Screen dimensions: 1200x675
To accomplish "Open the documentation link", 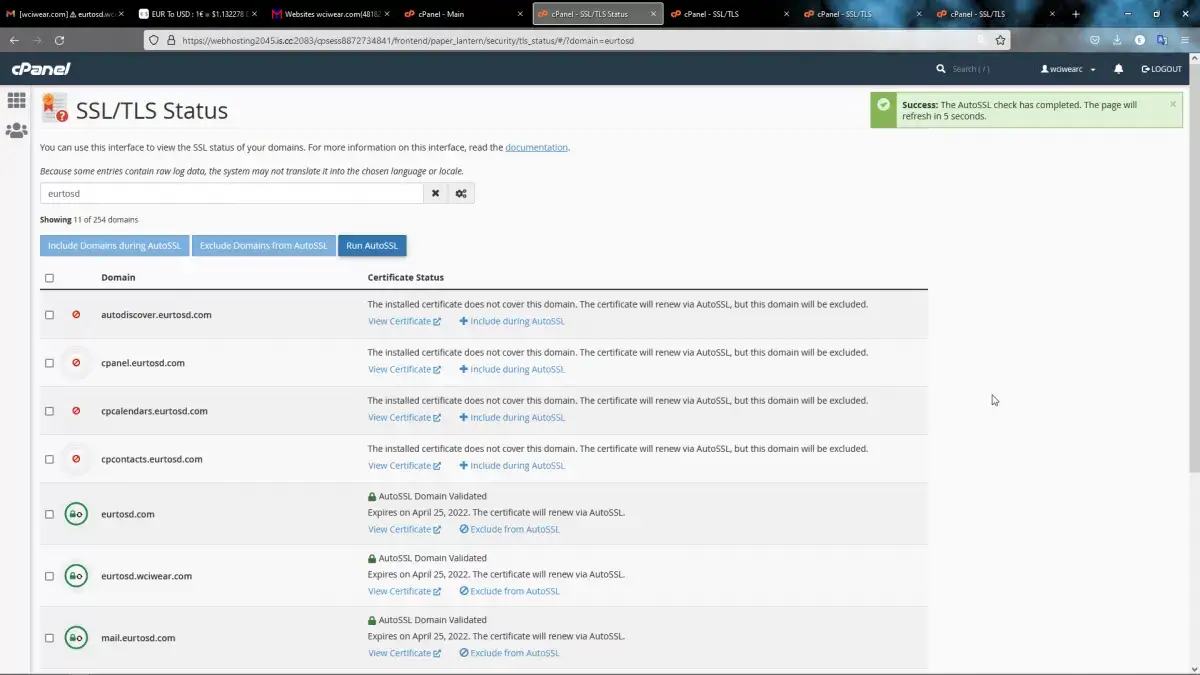I will pyautogui.click(x=536, y=147).
